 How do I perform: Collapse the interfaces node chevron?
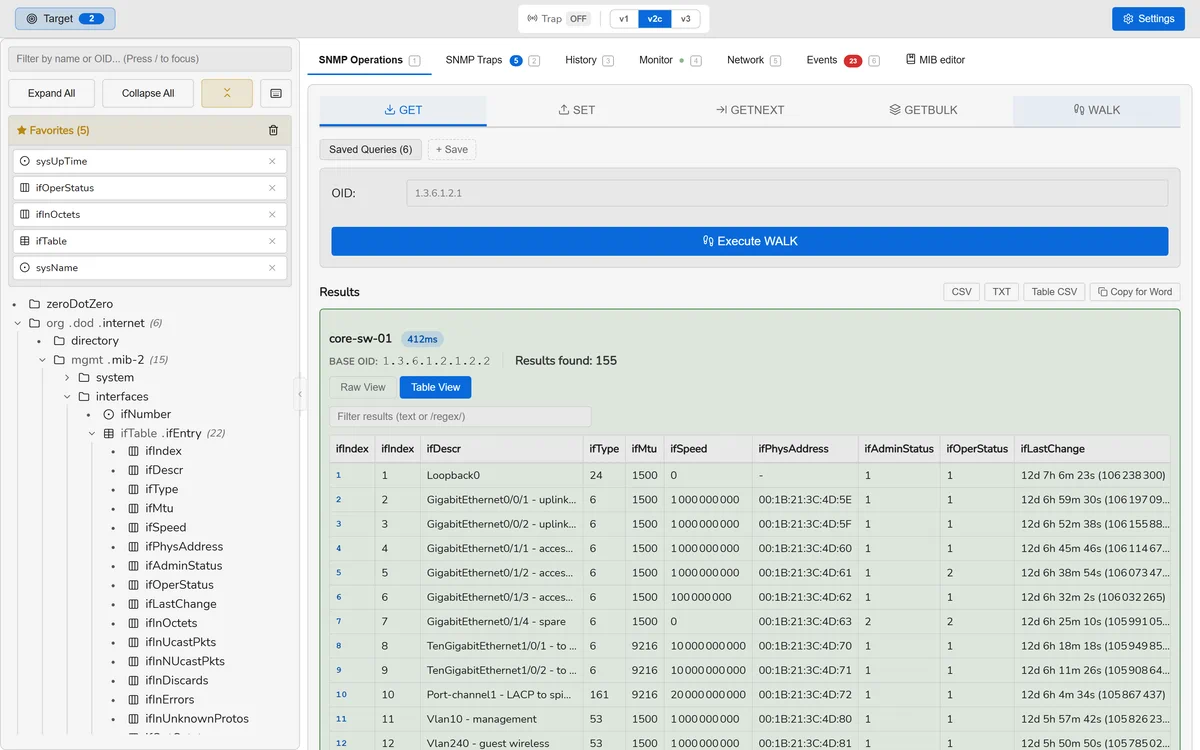pos(67,397)
